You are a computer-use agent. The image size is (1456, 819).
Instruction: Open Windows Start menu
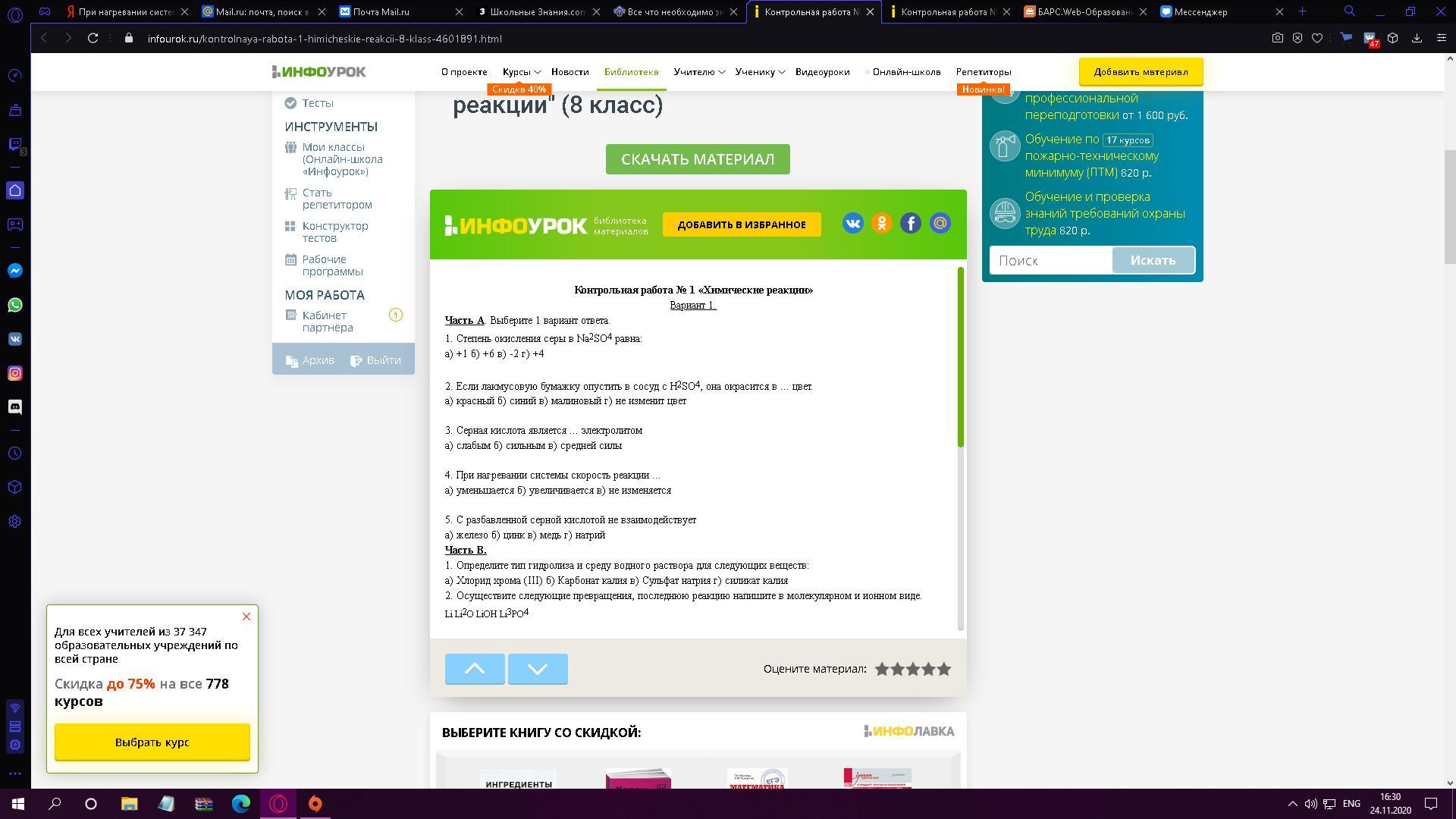click(18, 804)
